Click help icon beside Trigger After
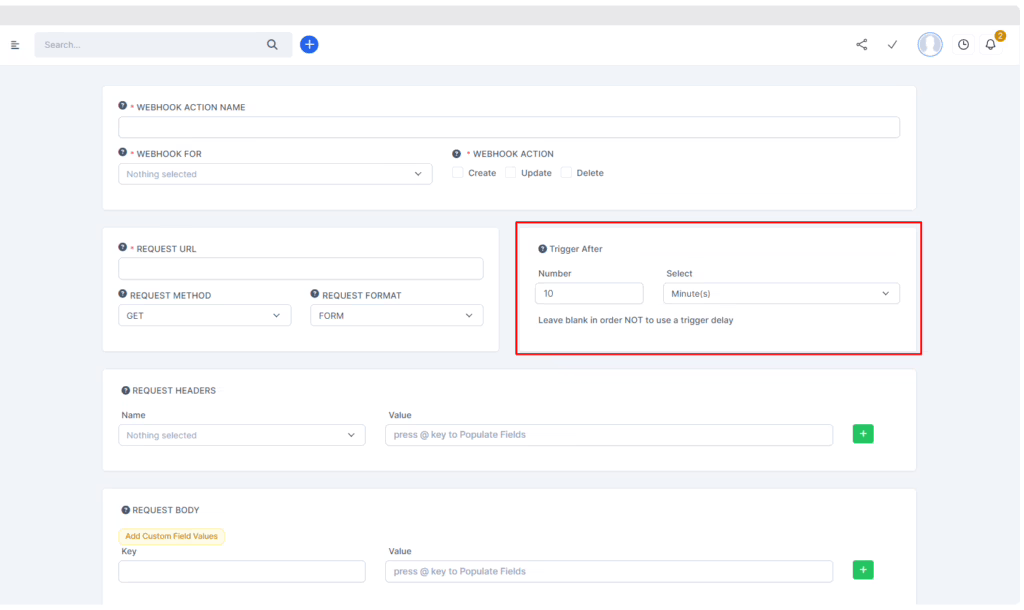Image resolution: width=1024 pixels, height=610 pixels. click(x=542, y=249)
